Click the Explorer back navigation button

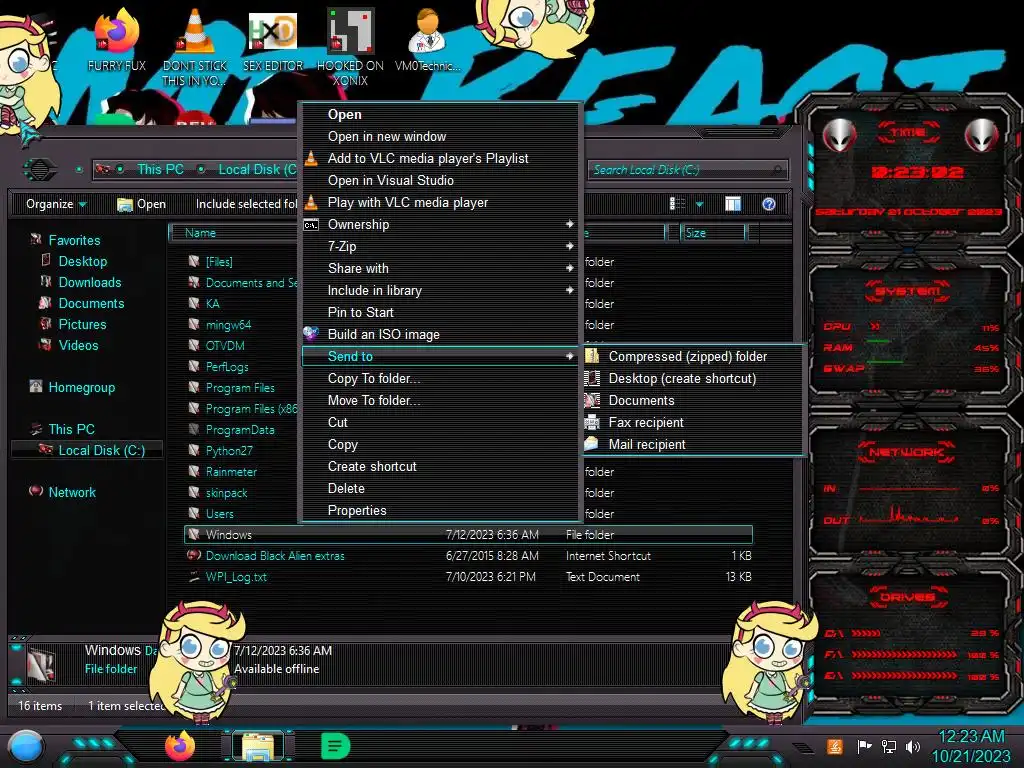pos(40,170)
